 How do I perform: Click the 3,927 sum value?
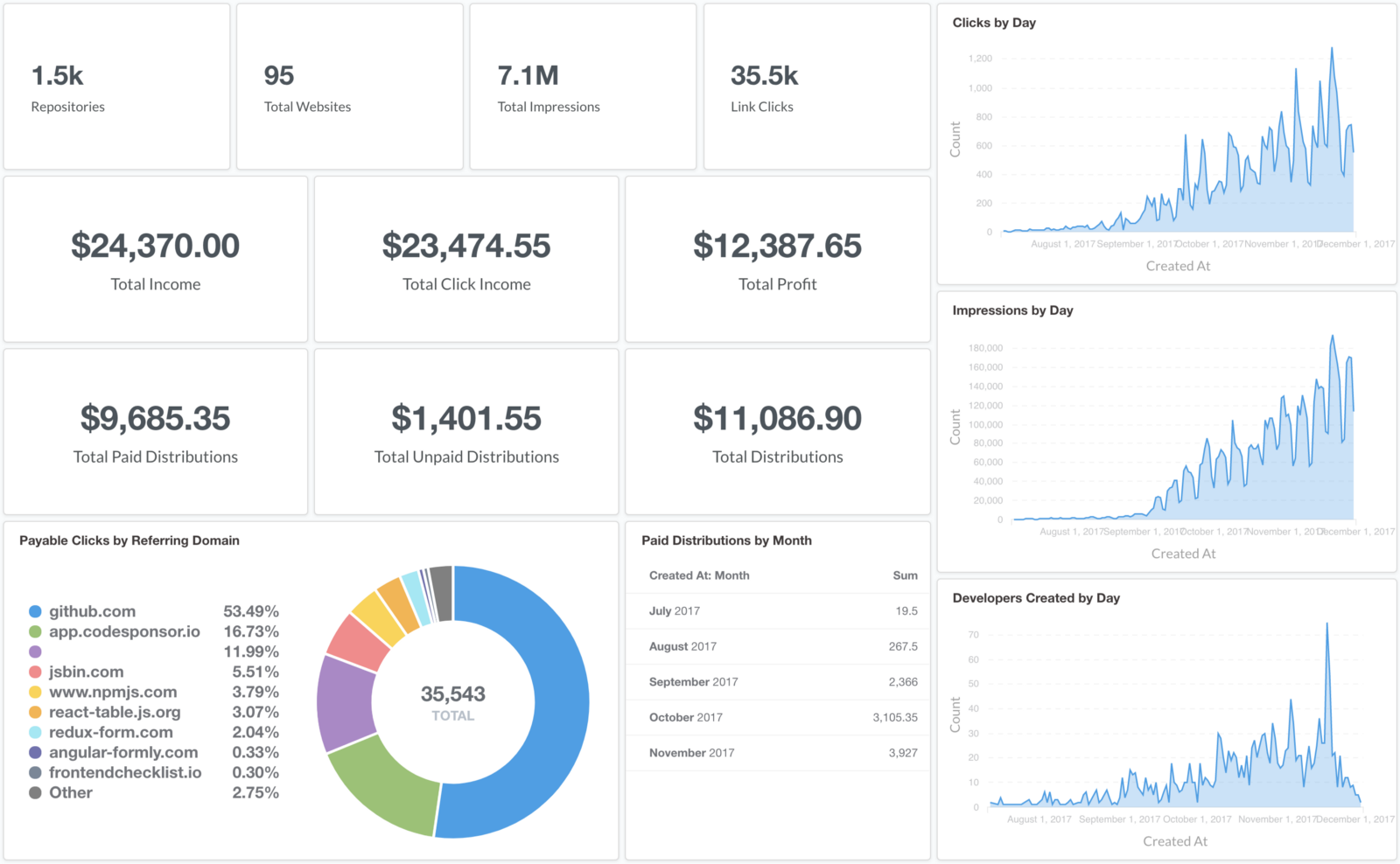[903, 753]
